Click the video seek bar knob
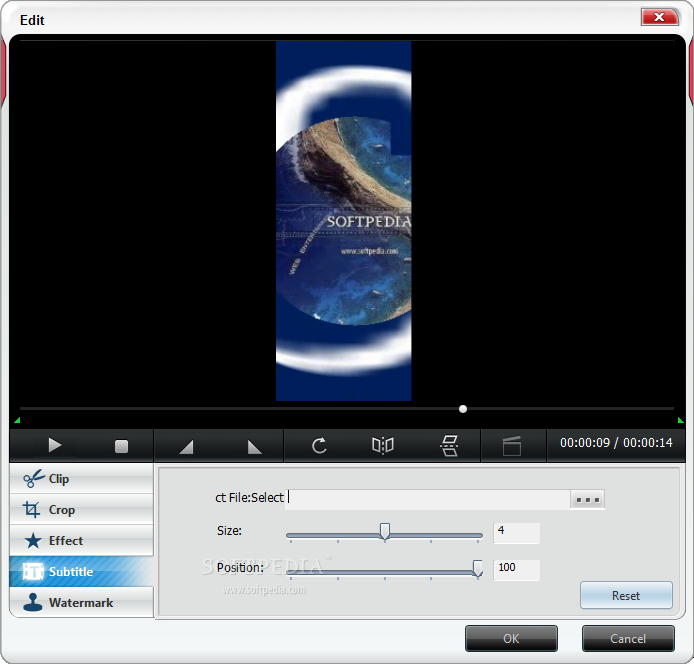Viewport: 694px width, 664px height. coord(463,409)
